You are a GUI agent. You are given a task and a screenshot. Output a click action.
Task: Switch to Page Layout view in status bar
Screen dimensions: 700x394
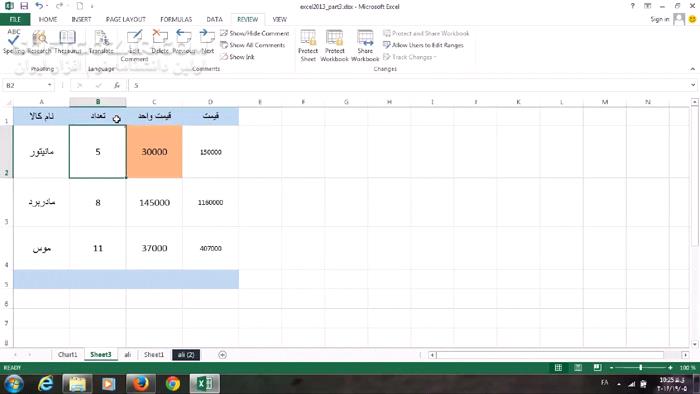[578, 368]
